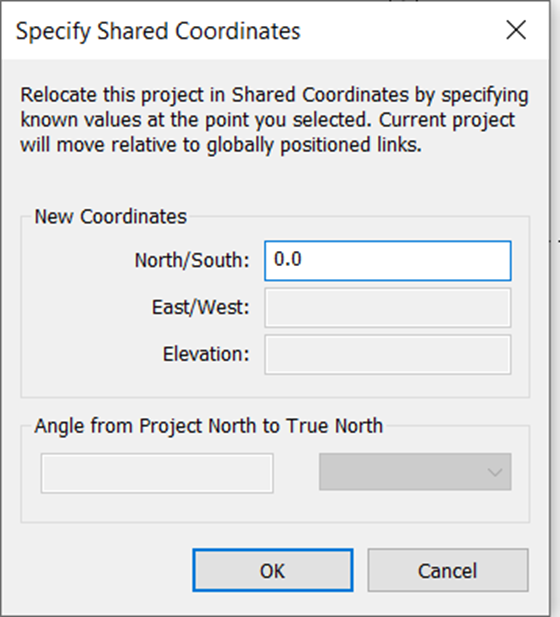
Task: Expand the dropdown using its chevron arrow
Action: coord(494,472)
